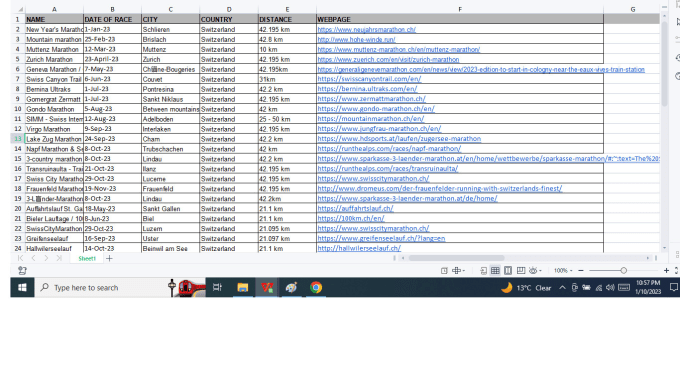Toggle the Reading Layout crosshair icon
This screenshot has width=680, height=382.
[x=456, y=271]
